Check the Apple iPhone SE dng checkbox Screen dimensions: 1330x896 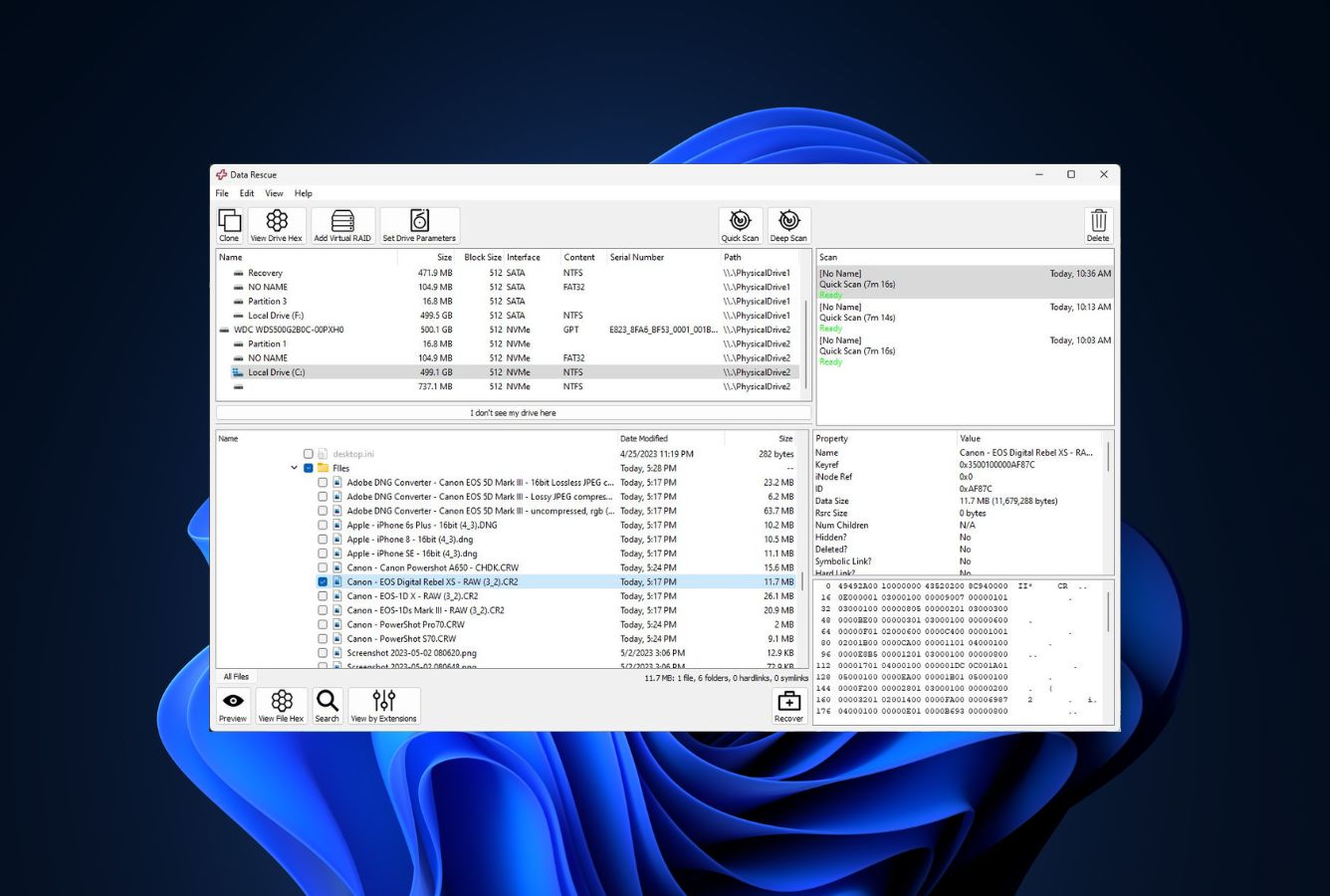tap(323, 554)
